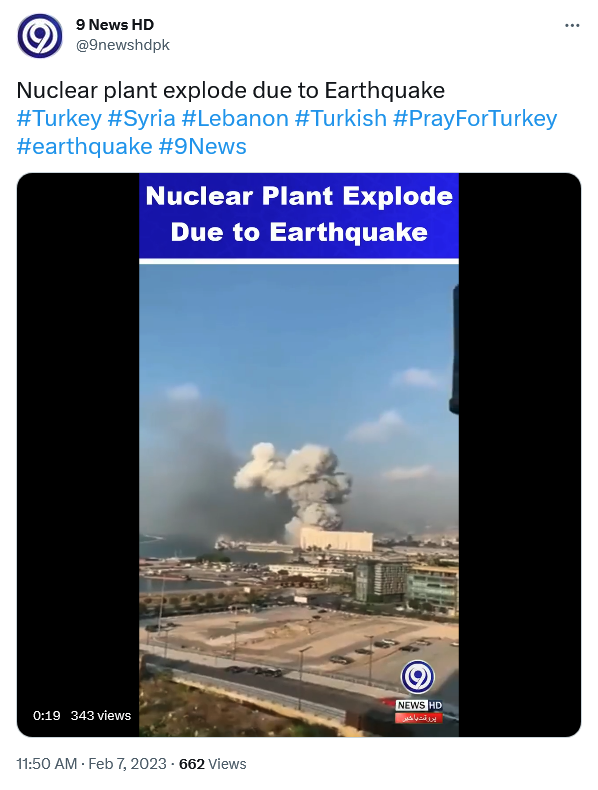Click the 9 News HD display name

coord(115,24)
